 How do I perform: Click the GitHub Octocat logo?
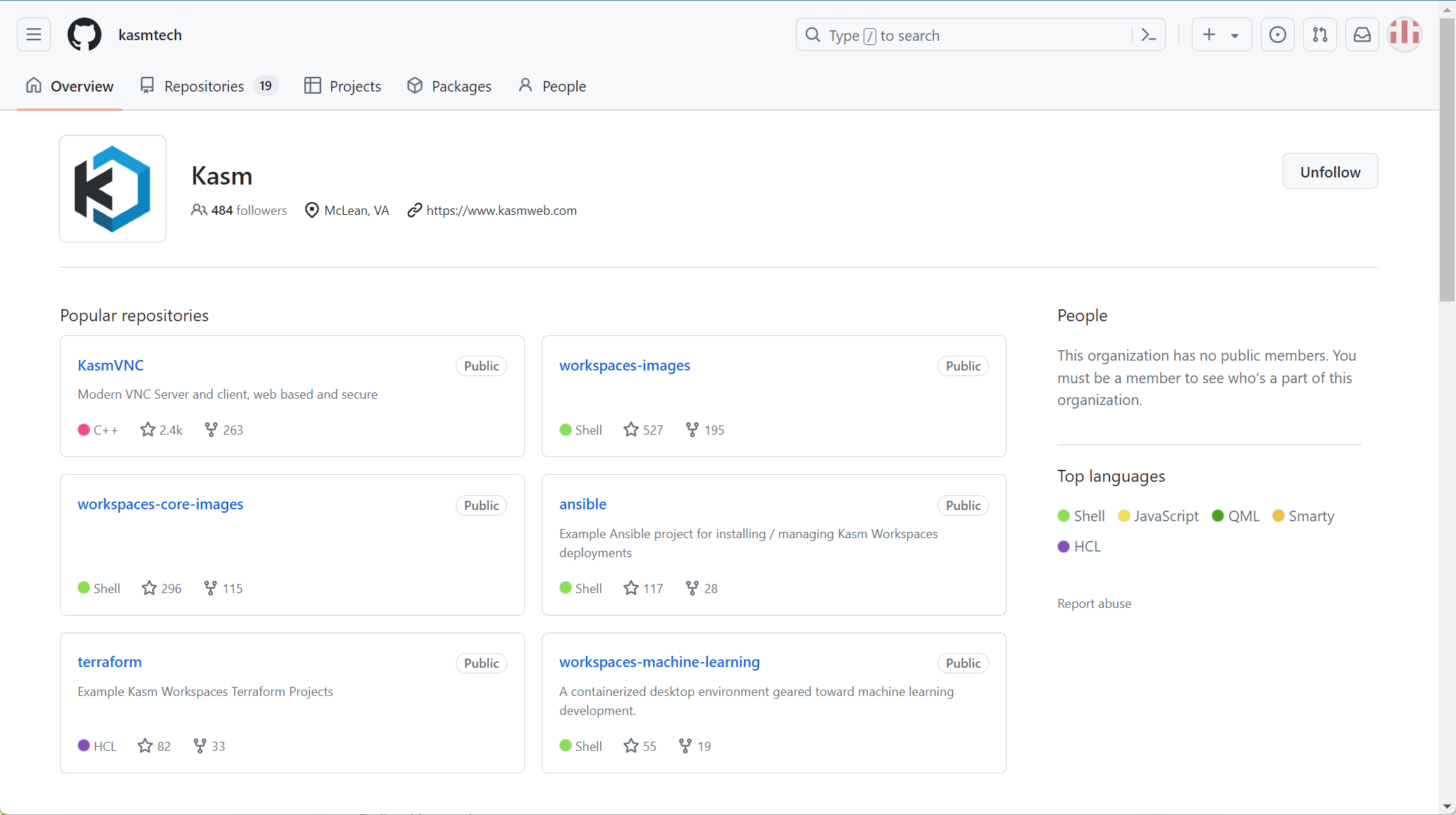click(x=84, y=35)
